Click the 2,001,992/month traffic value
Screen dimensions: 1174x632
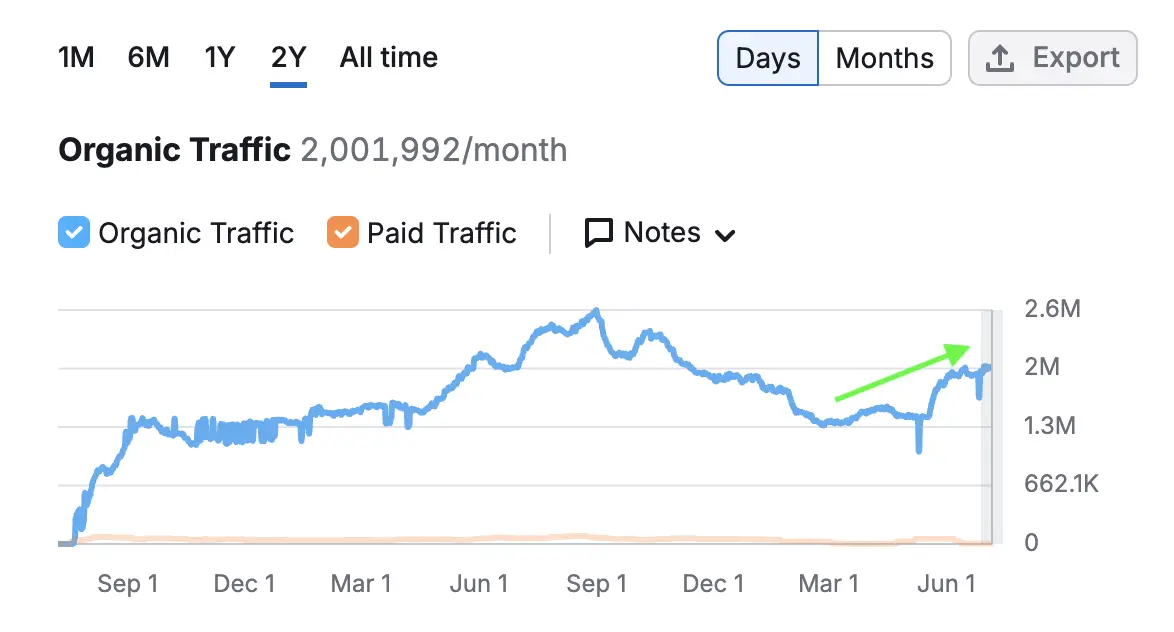(434, 150)
